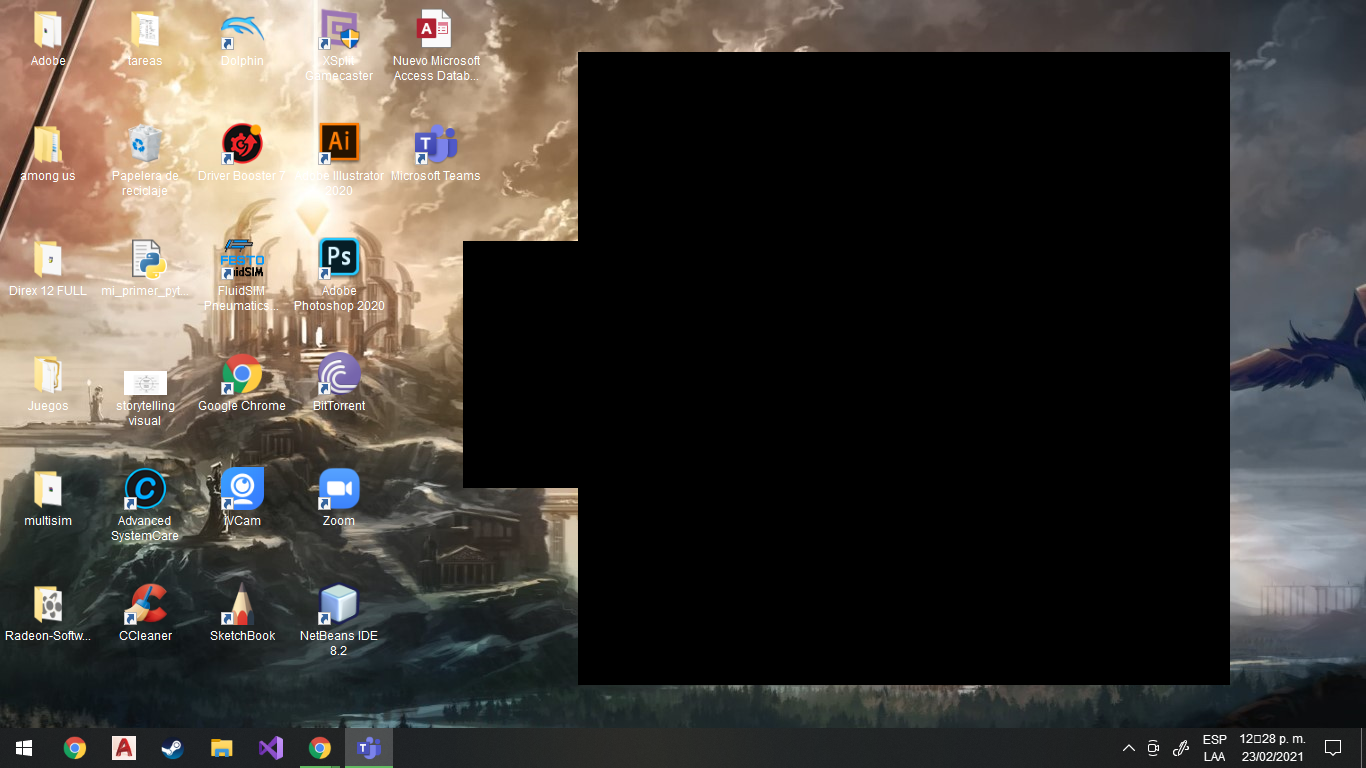Select the FluidSIM Pneumatics shortcut
Viewport: 1366px width, 768px height.
click(x=242, y=277)
